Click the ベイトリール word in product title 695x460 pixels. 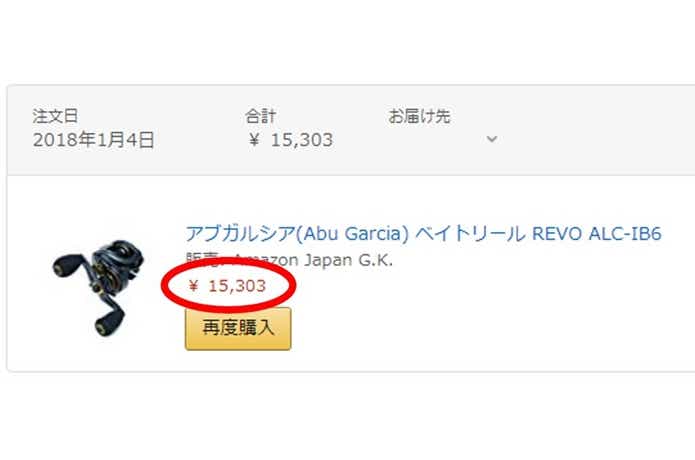click(469, 234)
